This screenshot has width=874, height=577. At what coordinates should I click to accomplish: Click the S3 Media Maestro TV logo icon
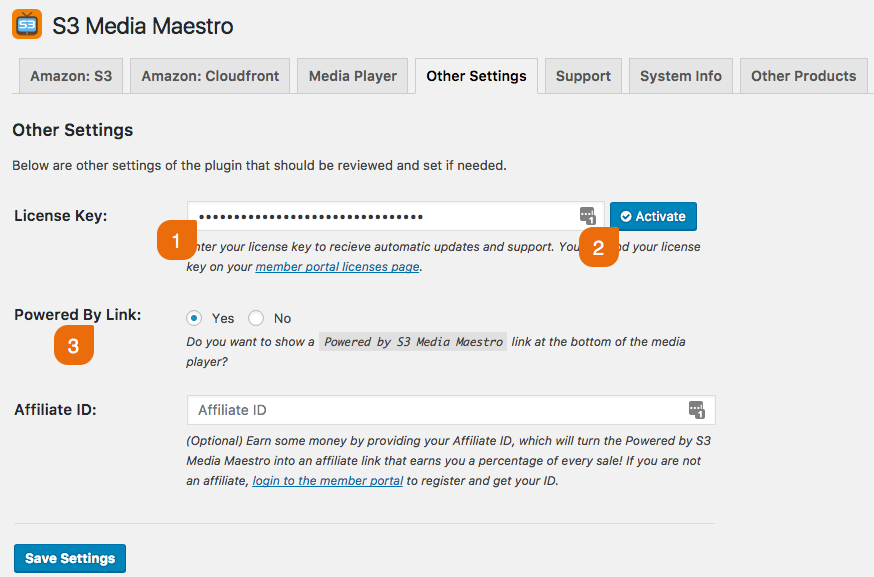click(x=28, y=24)
